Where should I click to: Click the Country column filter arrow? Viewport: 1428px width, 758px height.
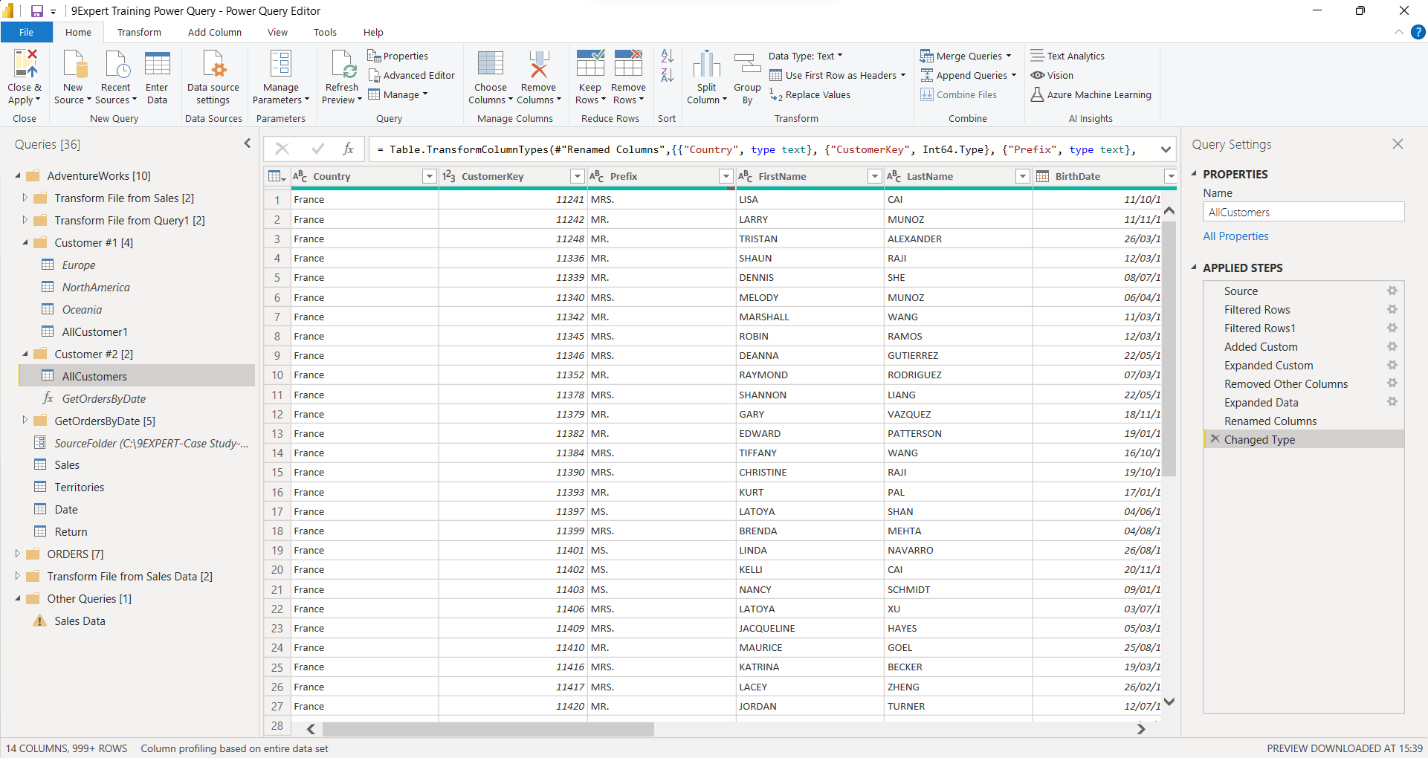[429, 175]
